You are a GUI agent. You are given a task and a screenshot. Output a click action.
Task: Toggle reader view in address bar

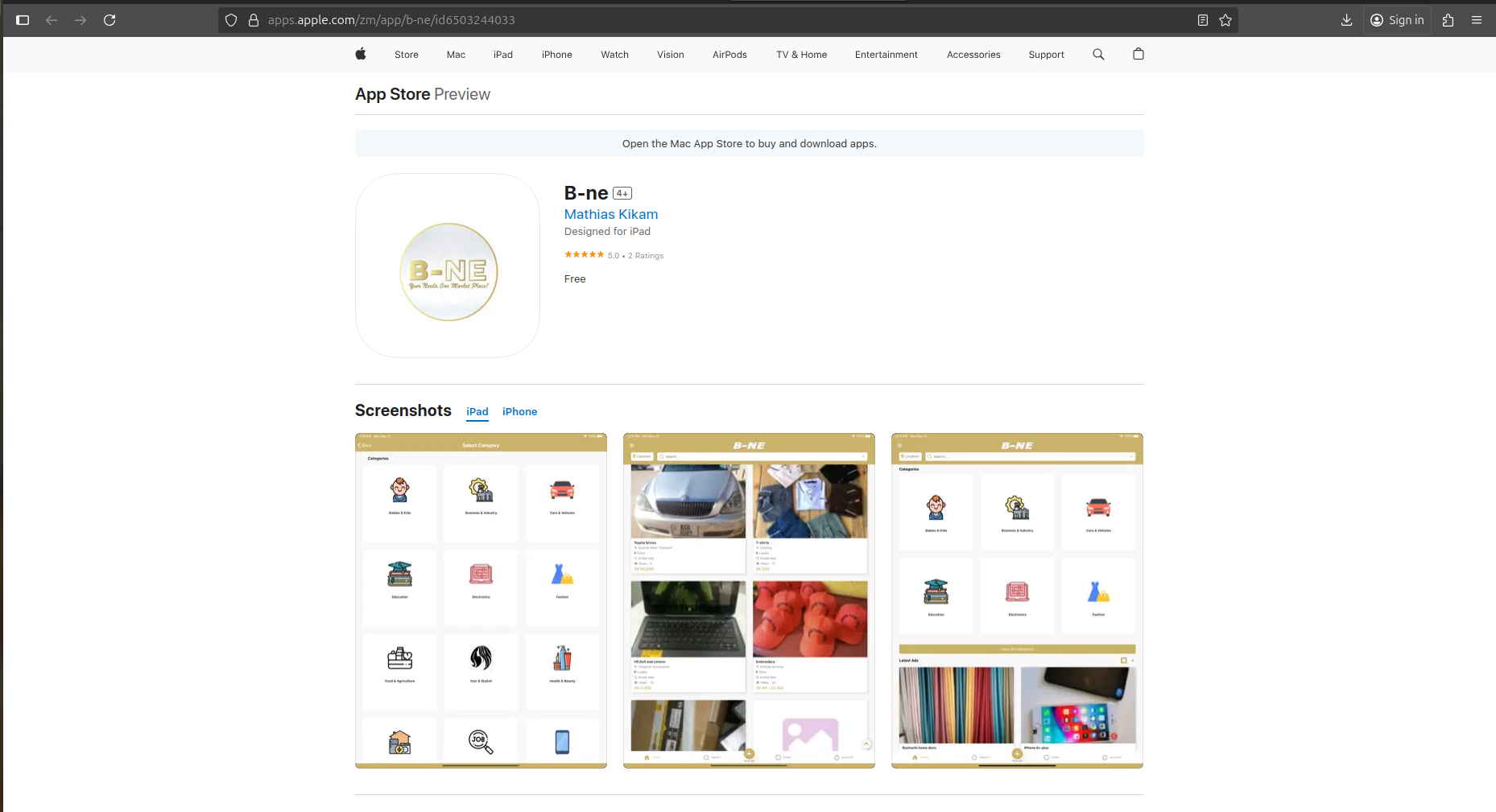click(x=1202, y=20)
